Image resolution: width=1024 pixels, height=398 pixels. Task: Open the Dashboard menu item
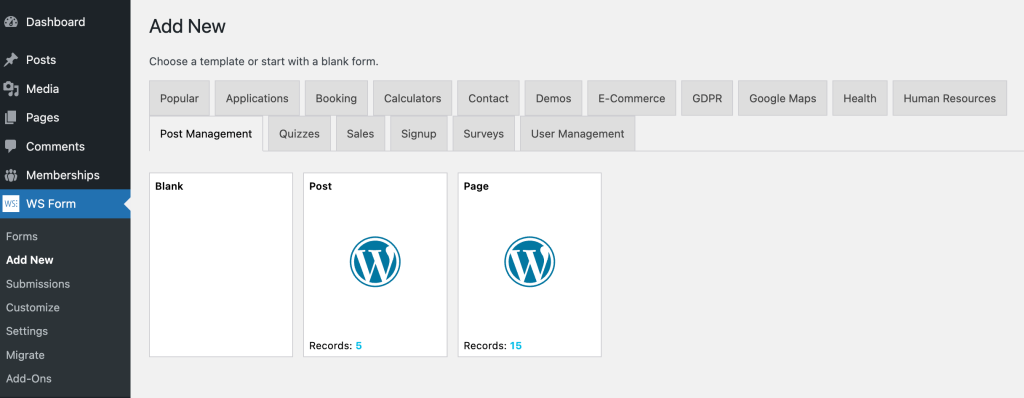(x=65, y=22)
